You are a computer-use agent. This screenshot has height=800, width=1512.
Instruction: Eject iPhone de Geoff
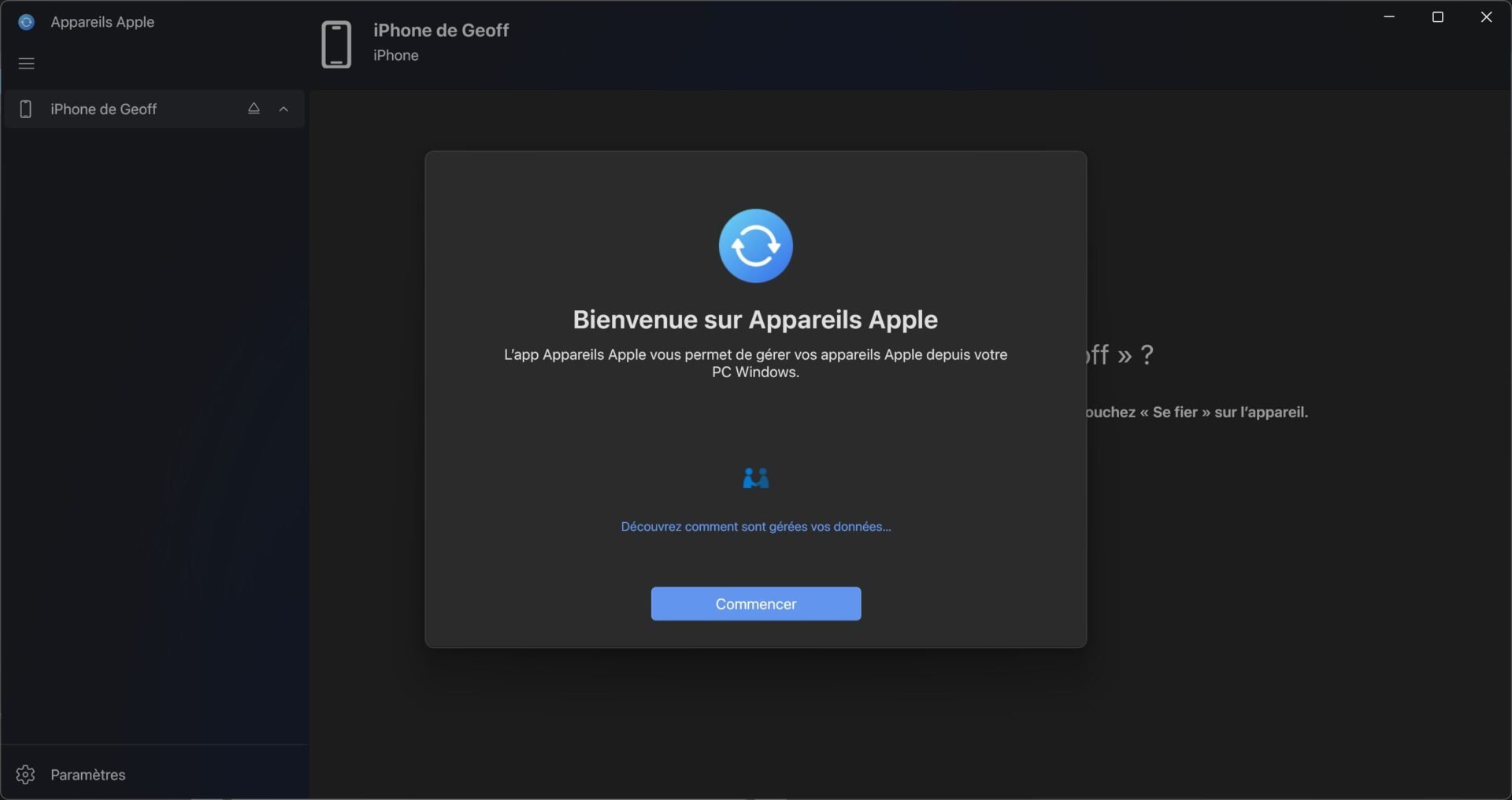(x=254, y=109)
